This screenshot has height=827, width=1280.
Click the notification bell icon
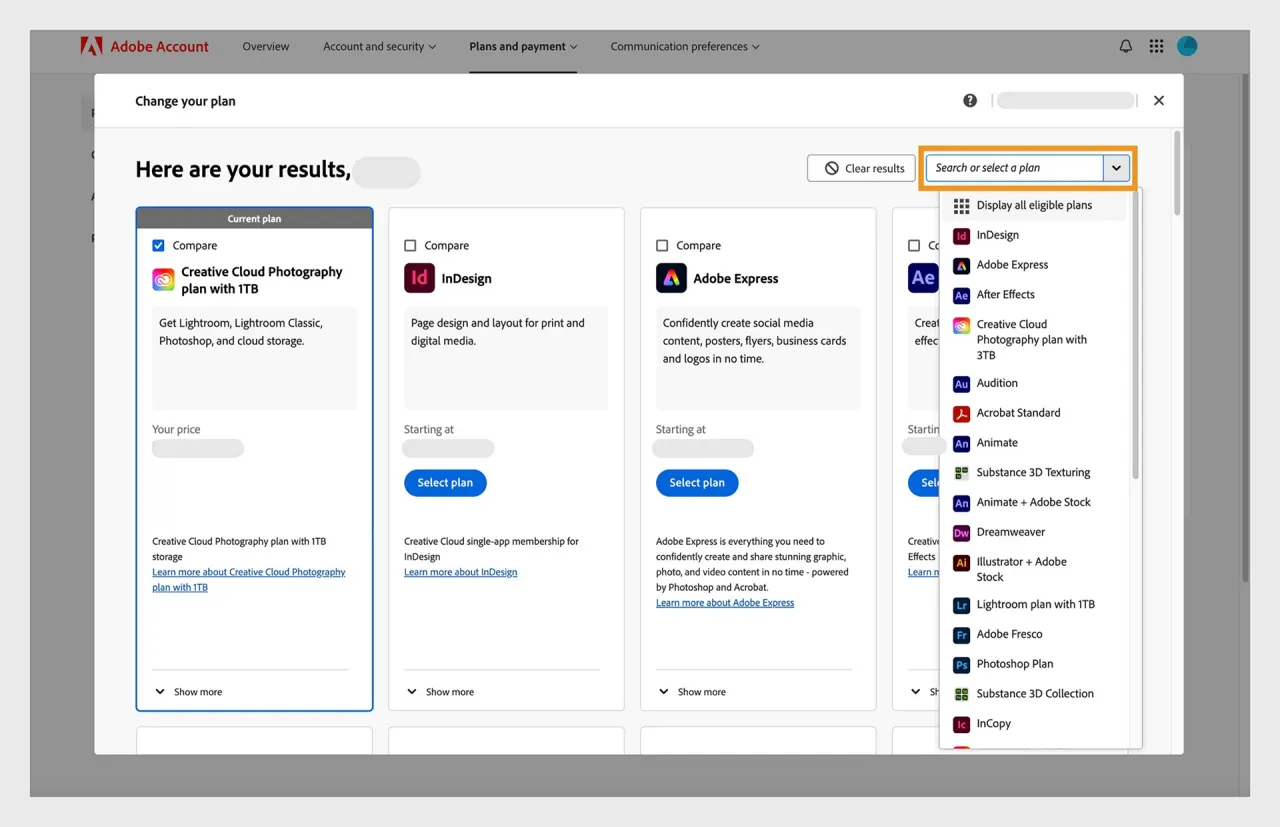[1125, 46]
